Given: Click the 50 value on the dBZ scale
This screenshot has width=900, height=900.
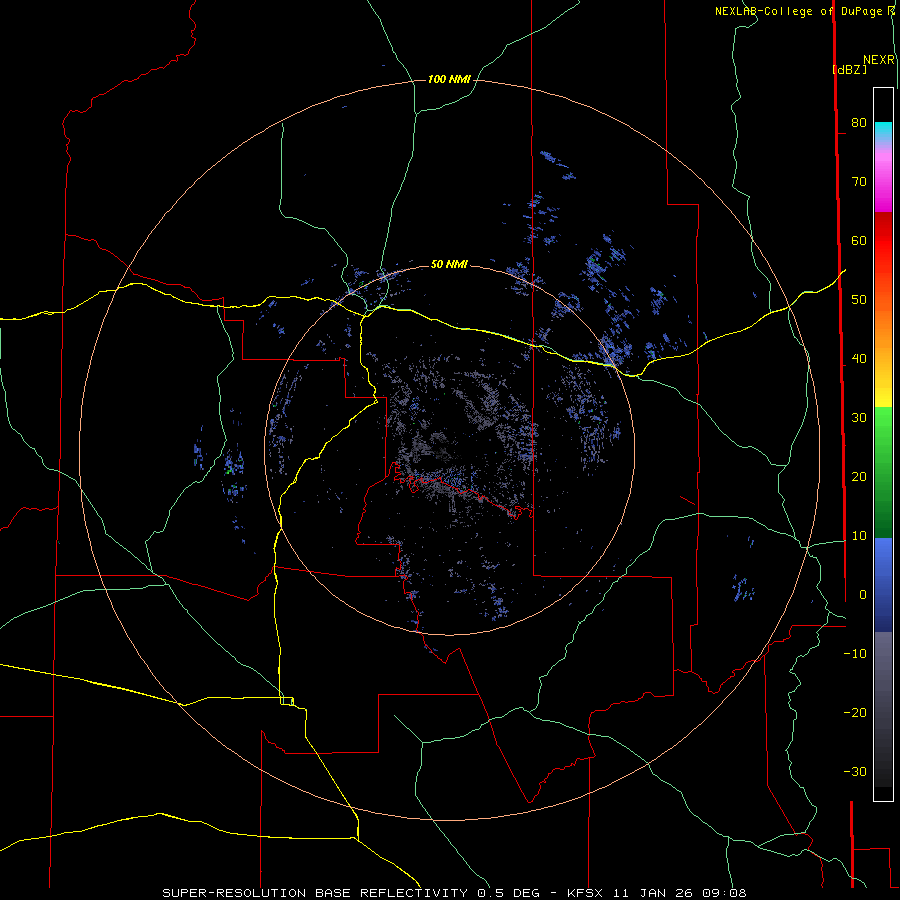Looking at the screenshot, I should click(859, 300).
